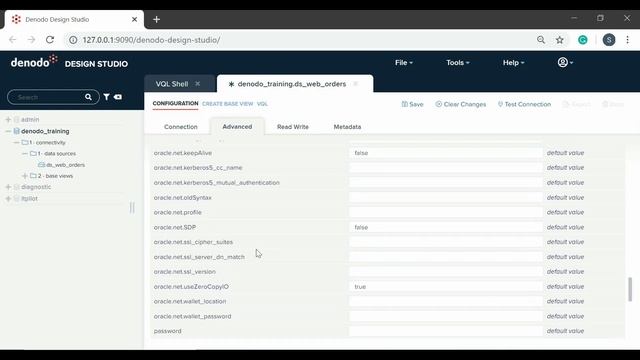
Task: Go back with the browser back arrow
Action: point(13,40)
